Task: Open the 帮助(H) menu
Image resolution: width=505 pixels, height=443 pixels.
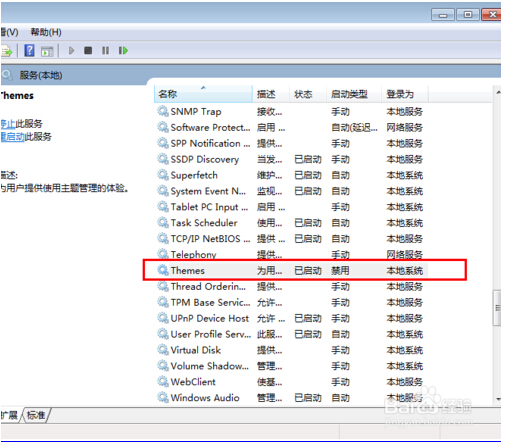Action: pyautogui.click(x=46, y=32)
